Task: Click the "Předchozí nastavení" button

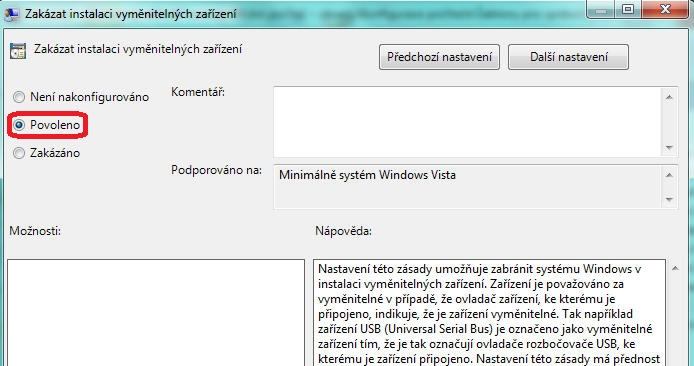Action: pos(439,57)
